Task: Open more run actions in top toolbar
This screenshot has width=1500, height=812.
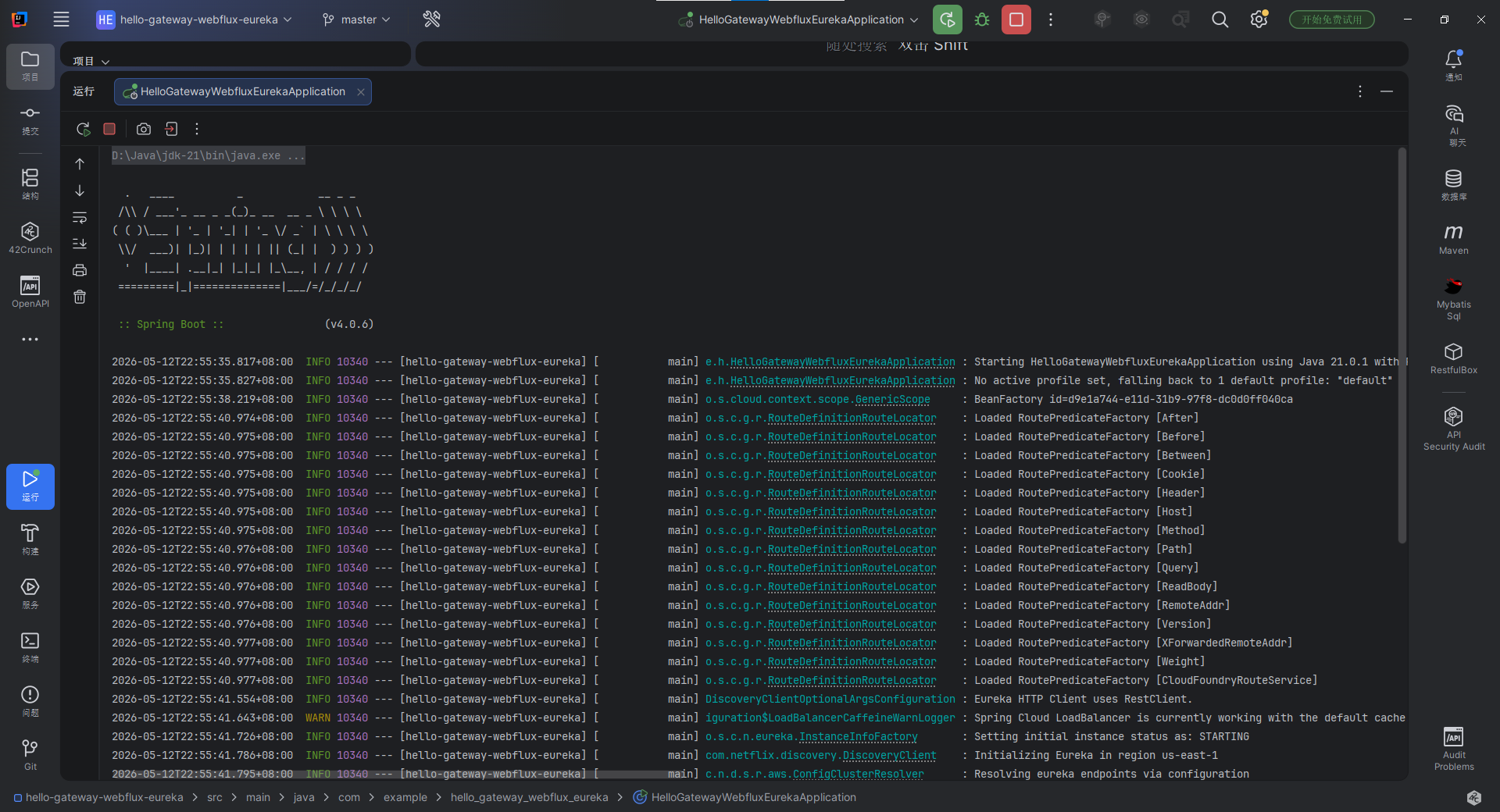Action: coord(1051,20)
